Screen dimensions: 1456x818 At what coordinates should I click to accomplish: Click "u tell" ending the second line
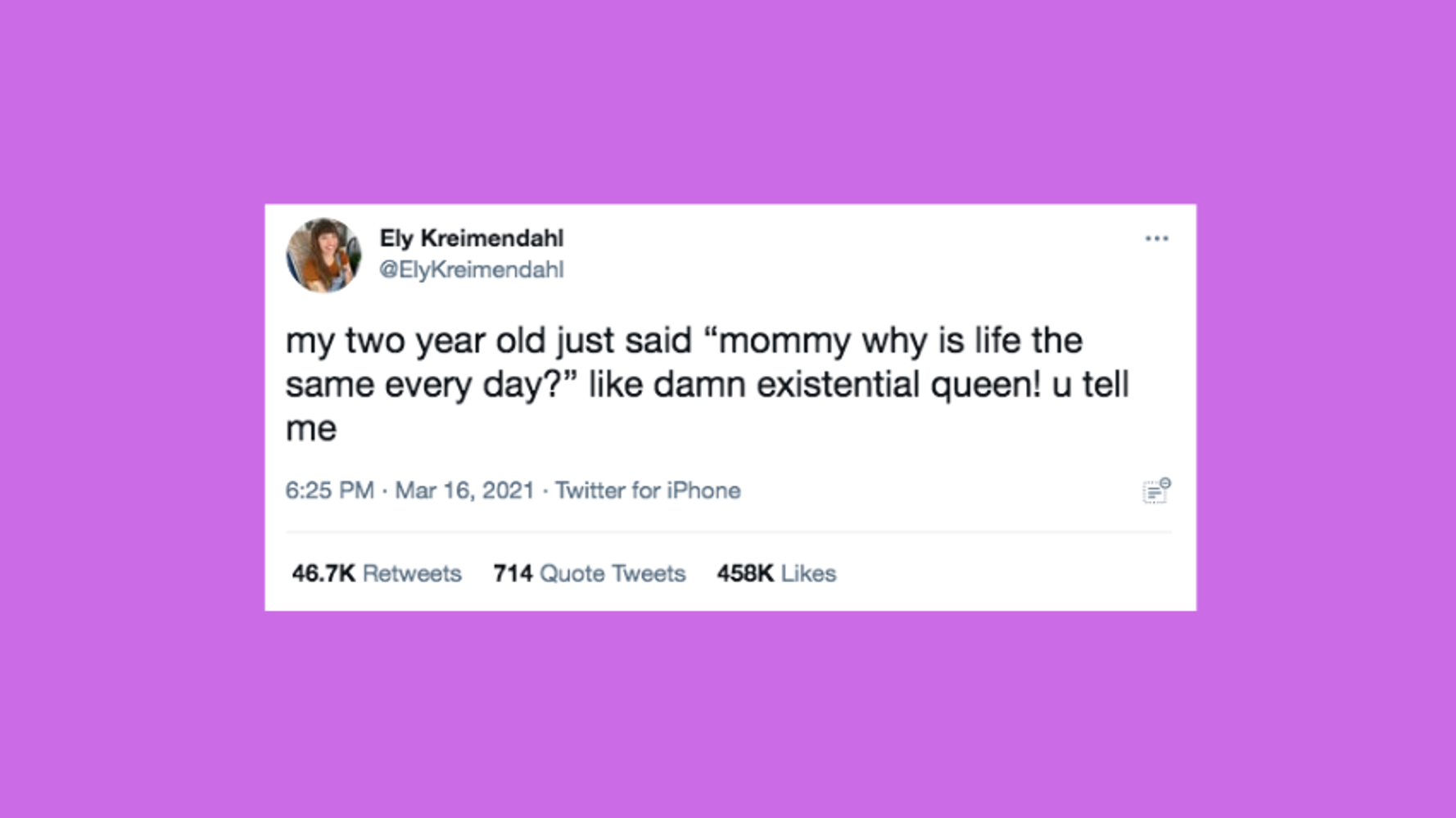(x=1090, y=385)
